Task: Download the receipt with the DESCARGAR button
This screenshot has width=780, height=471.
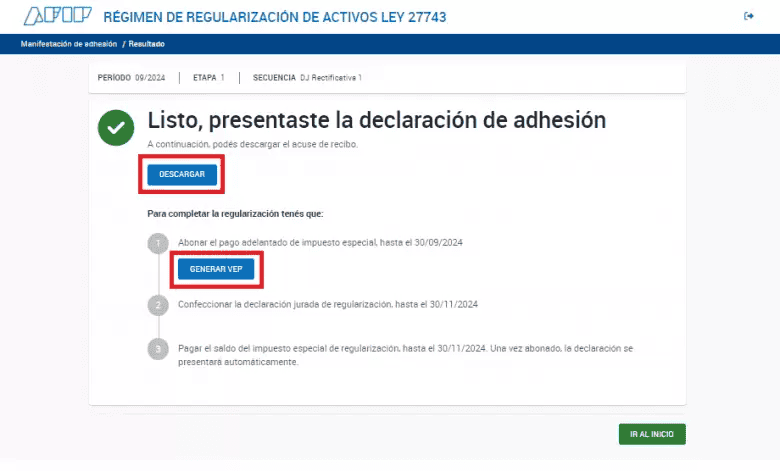Action: coord(182,174)
